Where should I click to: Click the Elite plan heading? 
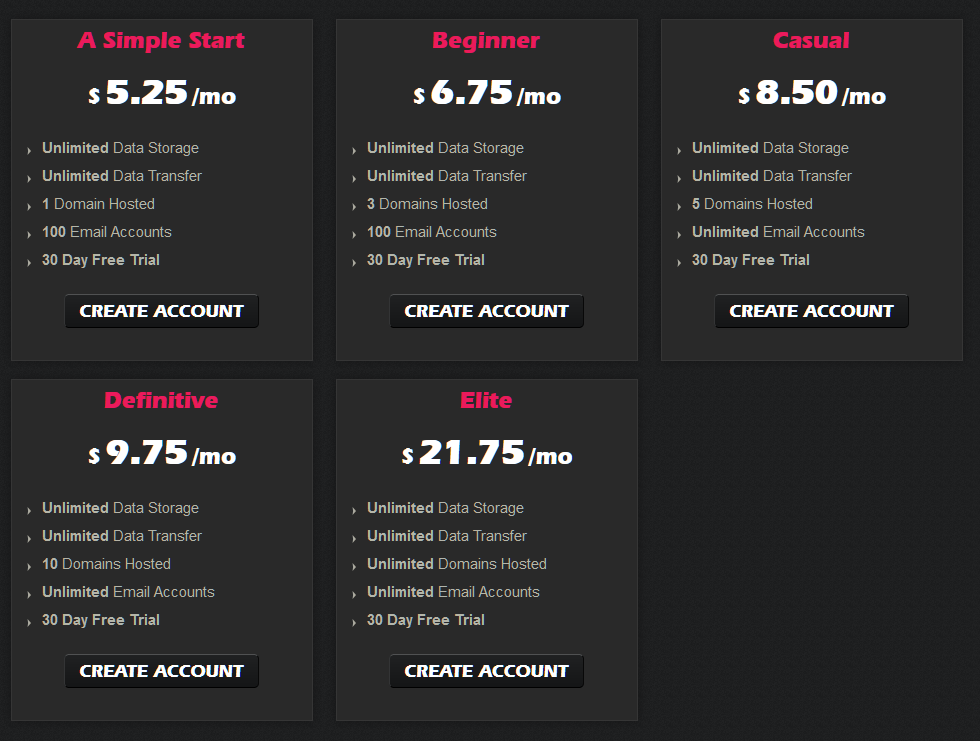click(x=486, y=401)
